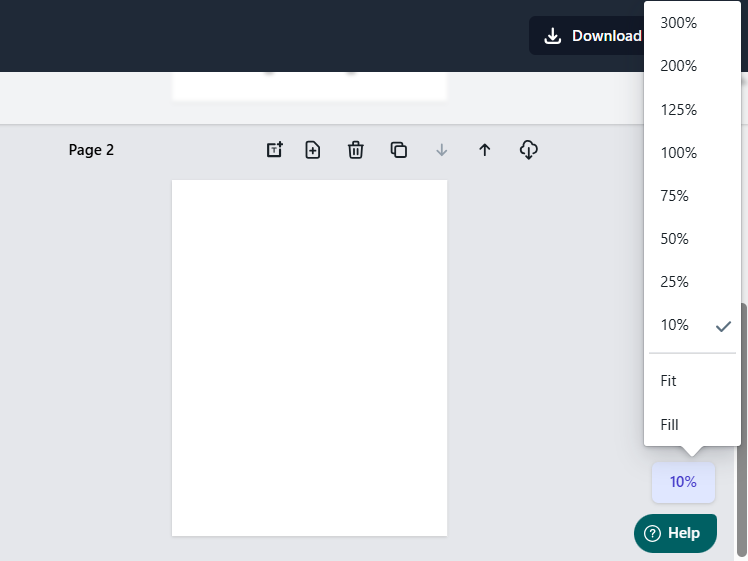Screen dimensions: 748x561
Task: Select 300% zoom level
Action: pos(692,22)
